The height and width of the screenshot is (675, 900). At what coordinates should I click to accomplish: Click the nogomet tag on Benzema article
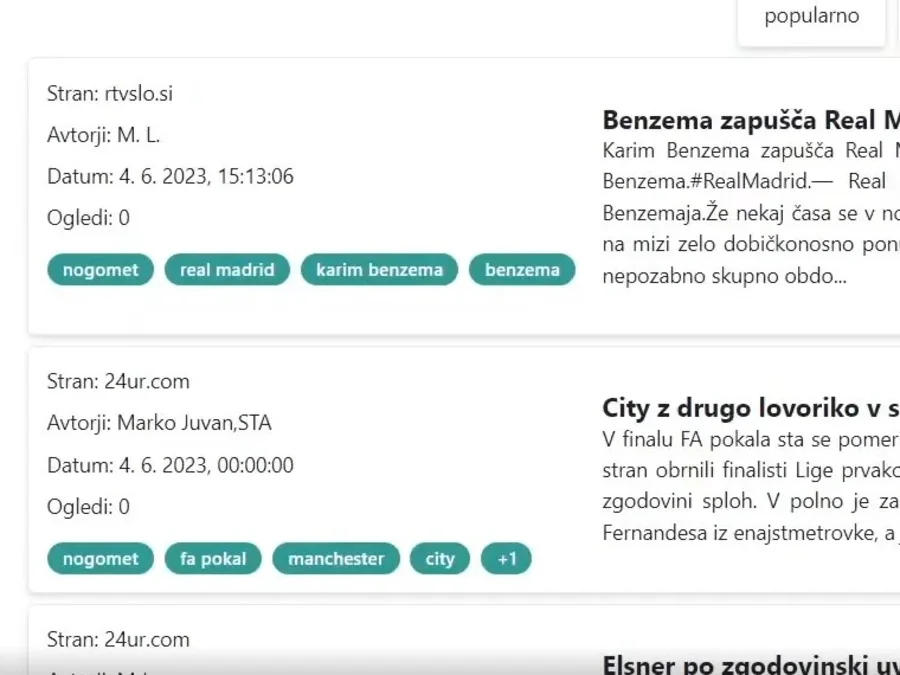coord(100,270)
